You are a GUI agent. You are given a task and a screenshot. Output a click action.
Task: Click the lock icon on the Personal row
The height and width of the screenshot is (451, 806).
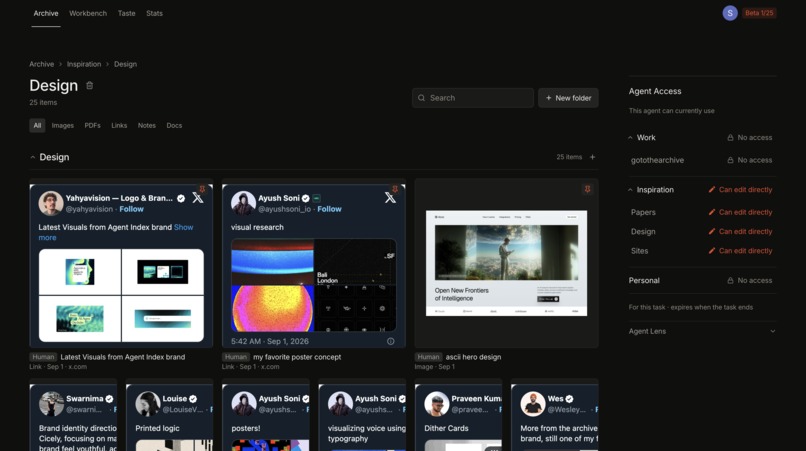coord(730,280)
